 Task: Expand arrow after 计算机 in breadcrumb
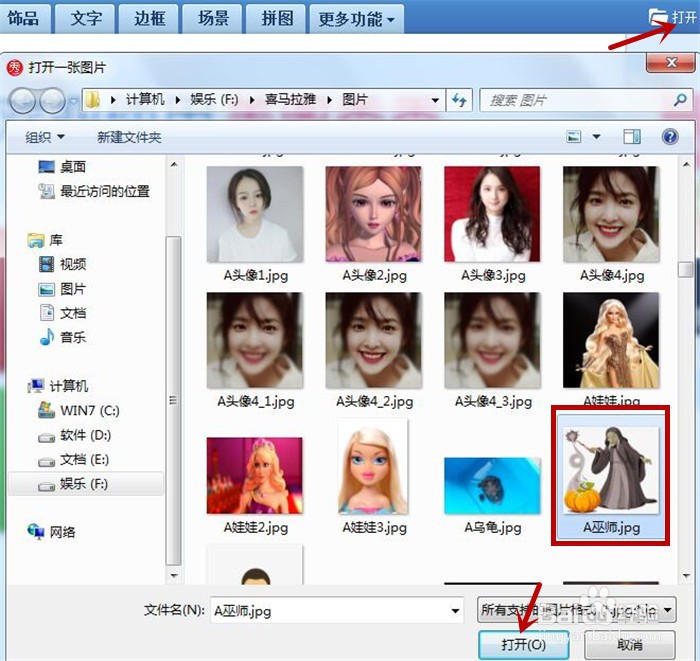click(178, 100)
